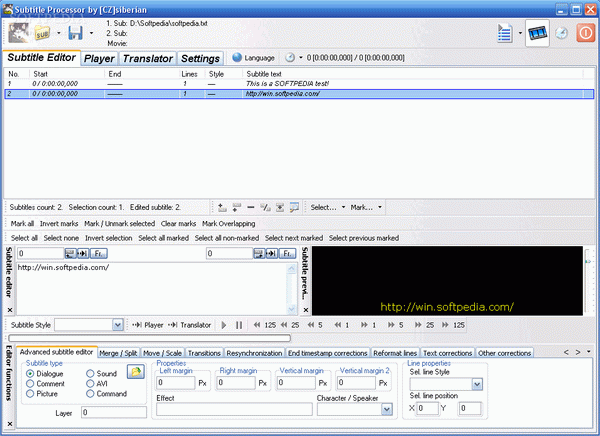Insert subtitle below using plus icon
This screenshot has width=600, height=436.
click(x=236, y=207)
